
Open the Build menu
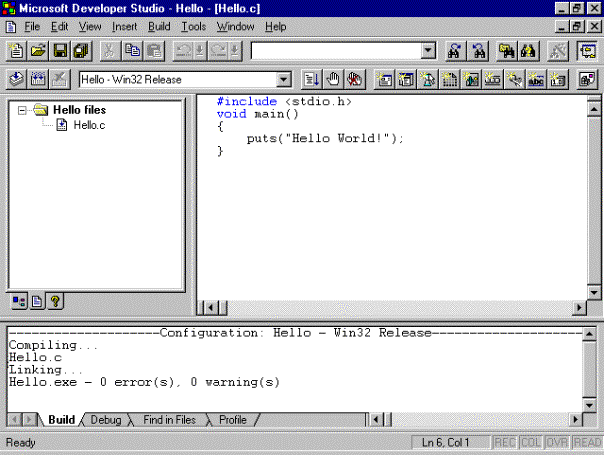(x=159, y=26)
